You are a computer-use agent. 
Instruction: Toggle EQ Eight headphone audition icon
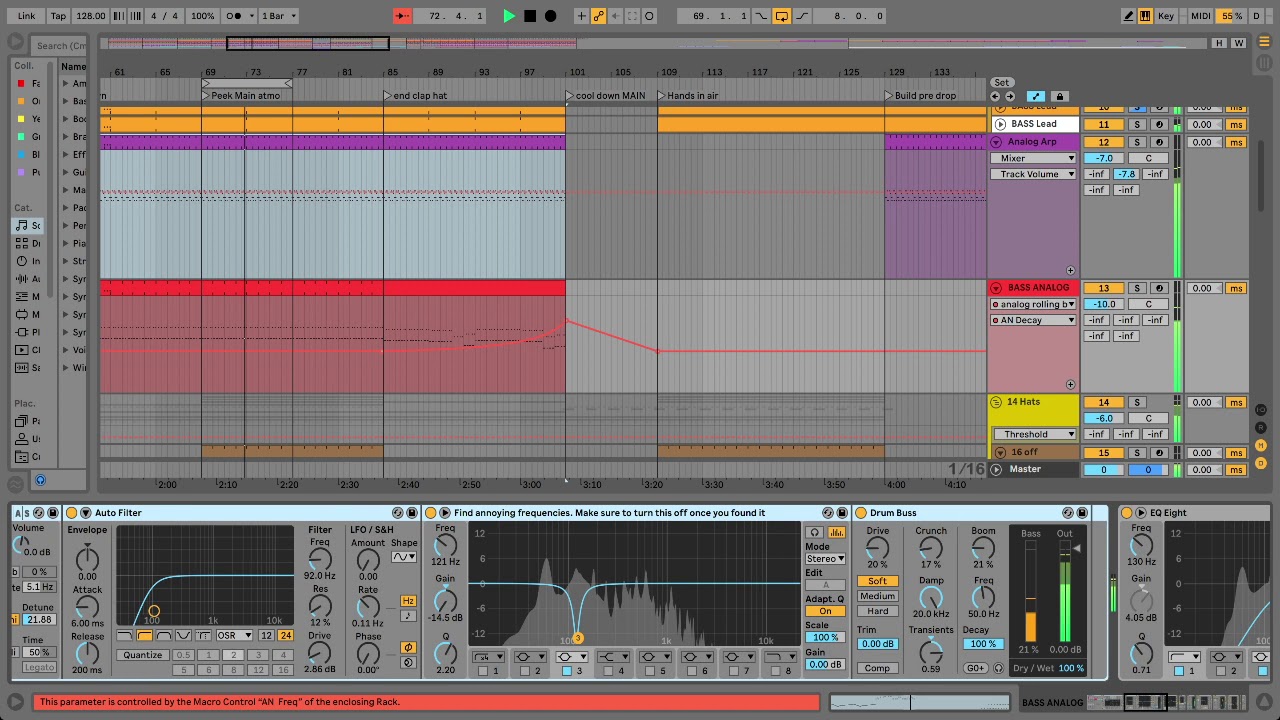(815, 532)
